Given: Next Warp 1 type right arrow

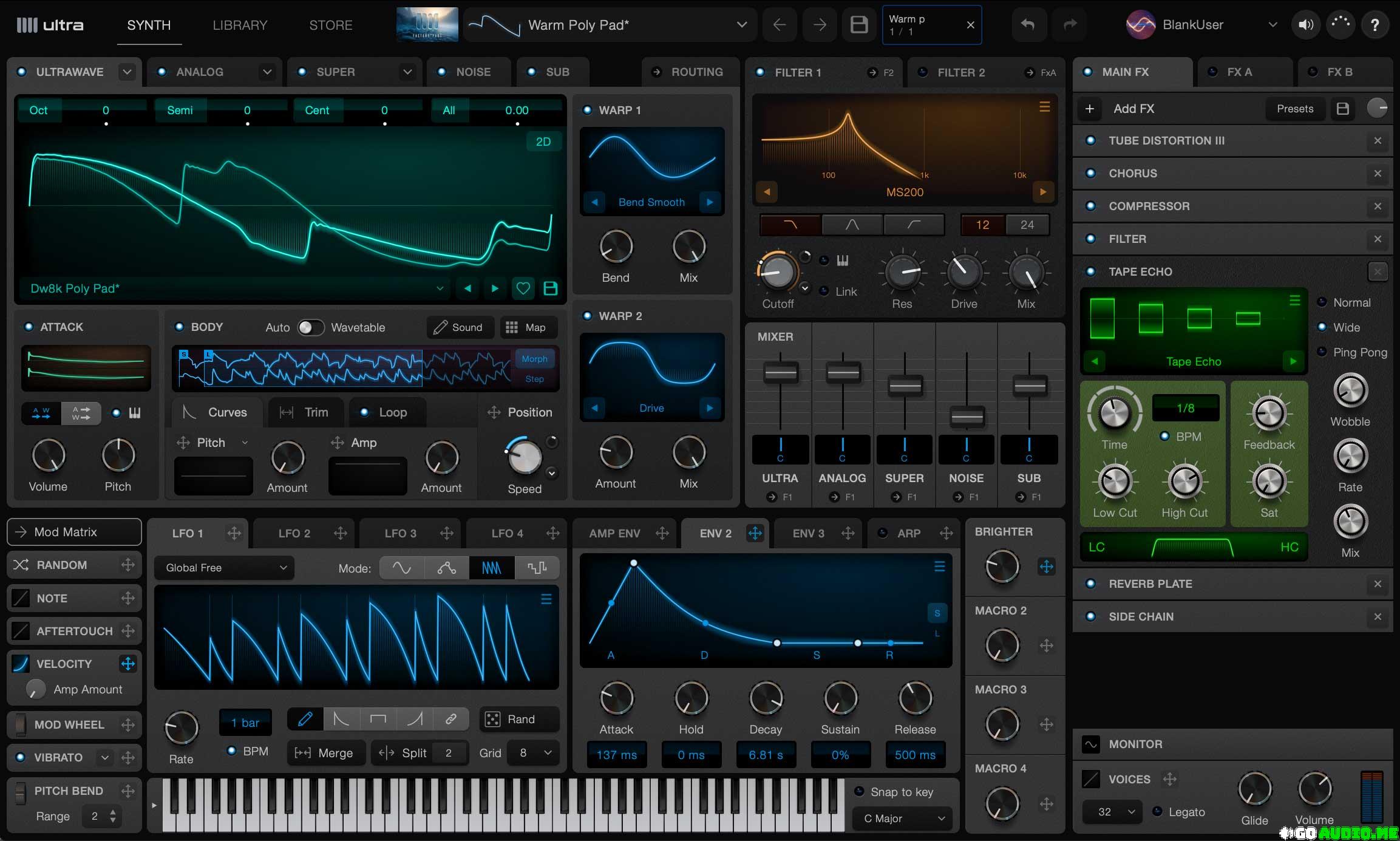Looking at the screenshot, I should pyautogui.click(x=710, y=202).
